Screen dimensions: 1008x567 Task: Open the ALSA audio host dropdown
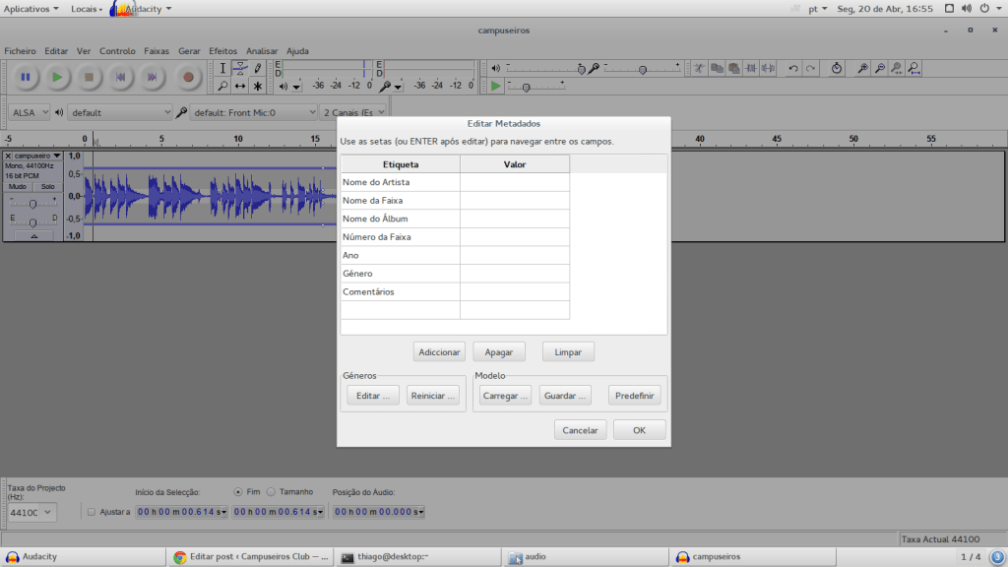(29, 113)
